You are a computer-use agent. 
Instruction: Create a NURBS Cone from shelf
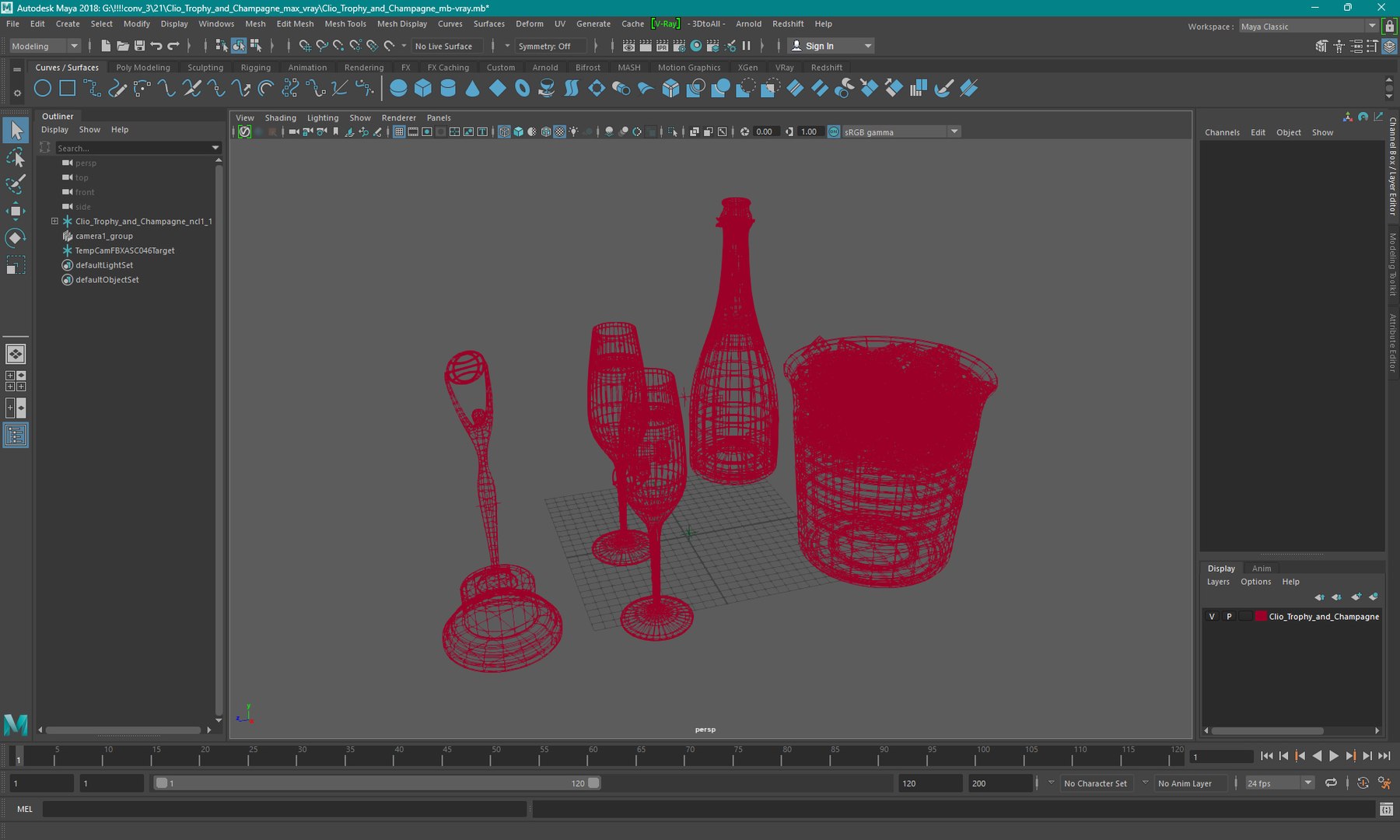[473, 89]
